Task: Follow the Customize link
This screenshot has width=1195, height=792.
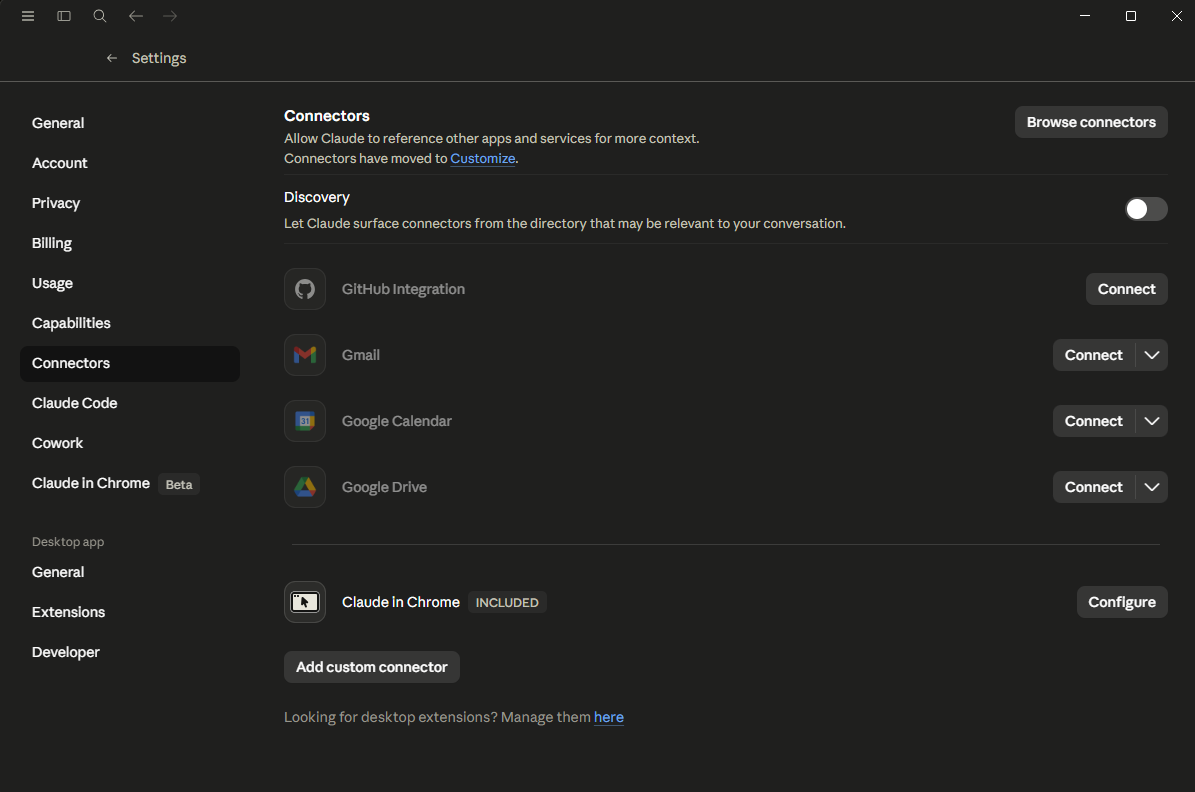Action: coord(482,159)
